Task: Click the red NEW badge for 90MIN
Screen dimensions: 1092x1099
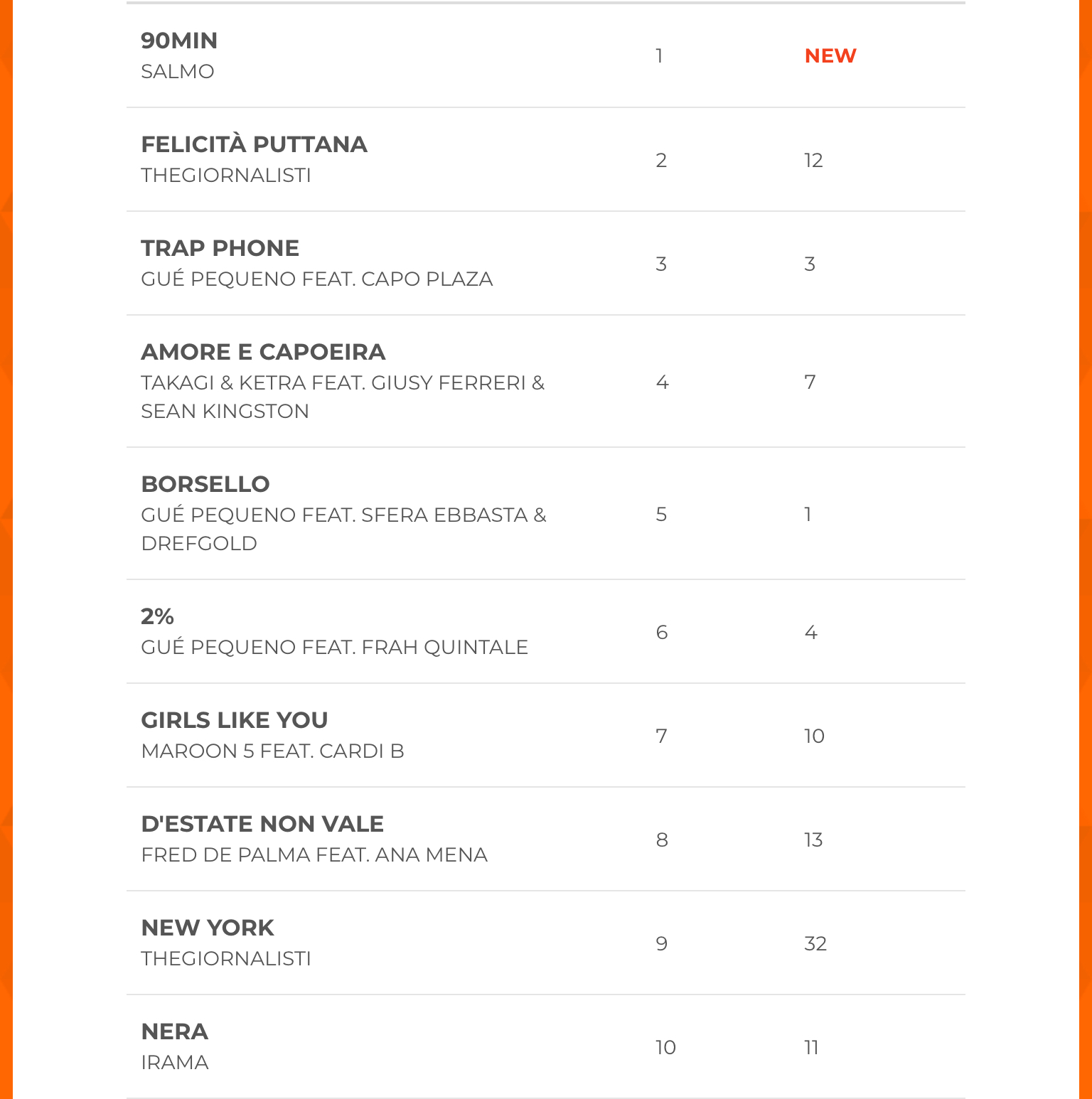Action: [x=830, y=55]
